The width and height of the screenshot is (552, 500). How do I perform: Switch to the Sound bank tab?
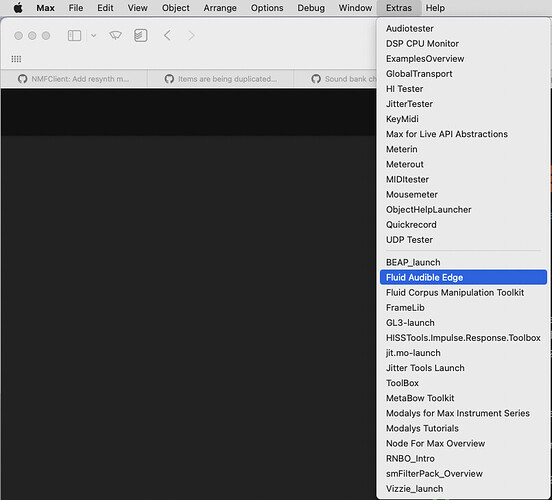pos(335,79)
